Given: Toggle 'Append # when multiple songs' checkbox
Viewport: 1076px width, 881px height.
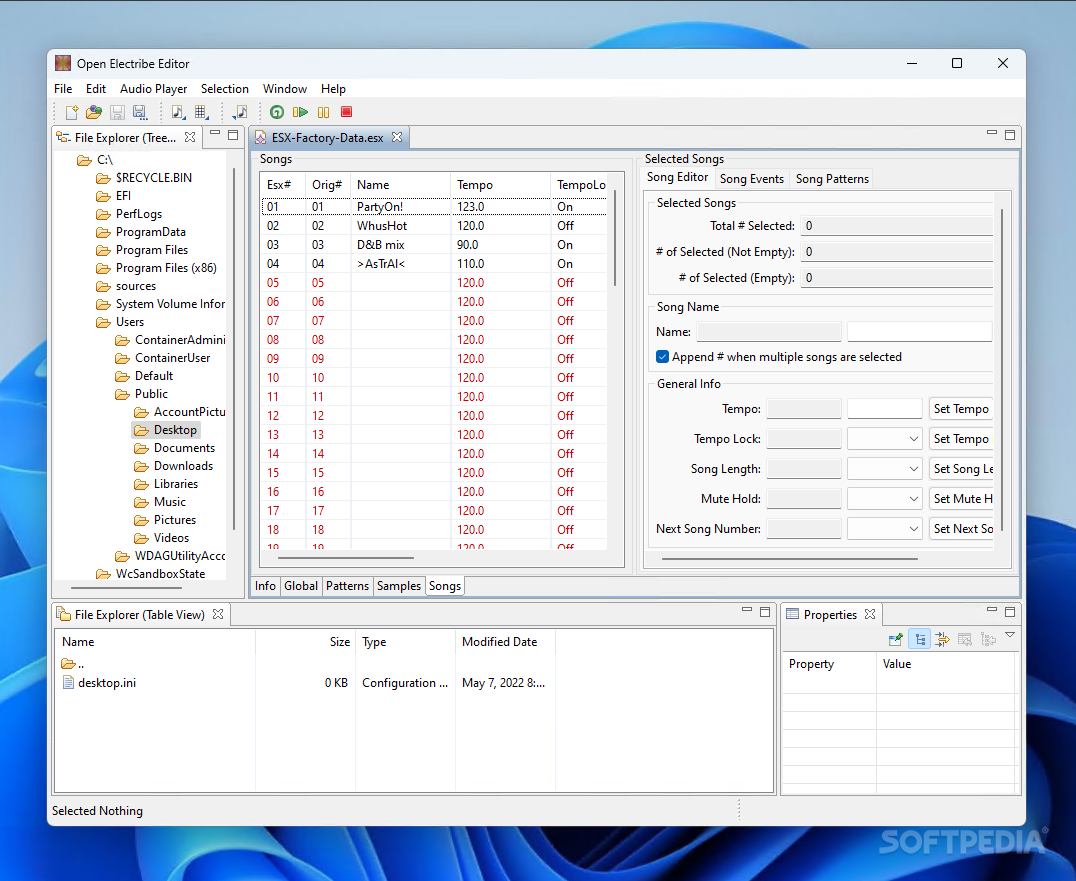Looking at the screenshot, I should [x=662, y=357].
